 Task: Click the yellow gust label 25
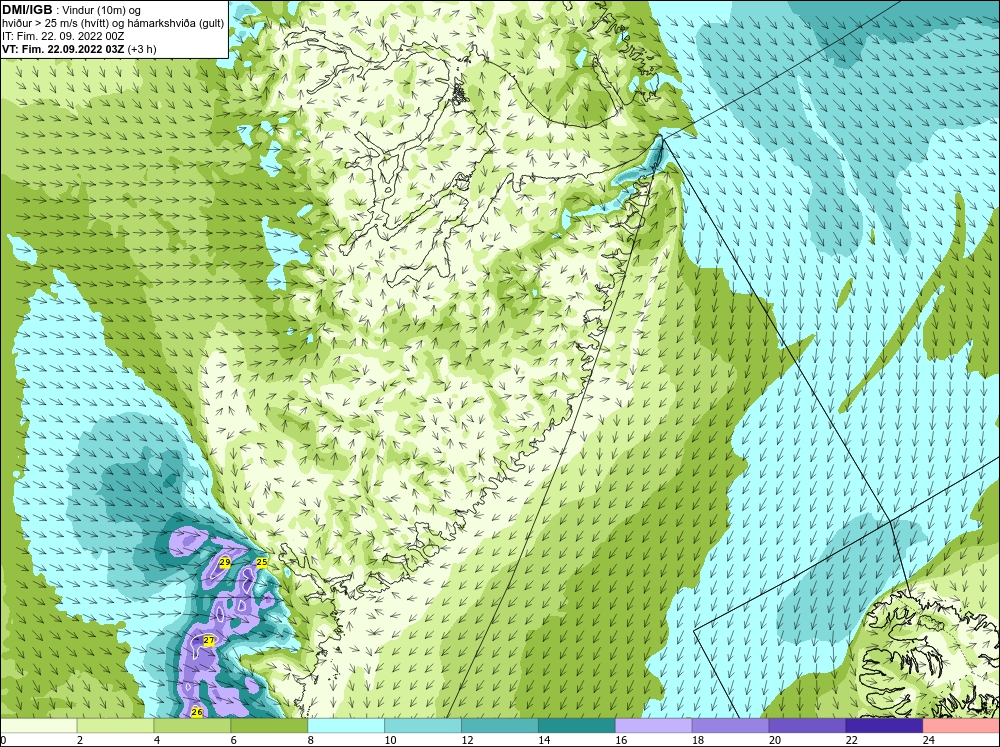(x=261, y=562)
